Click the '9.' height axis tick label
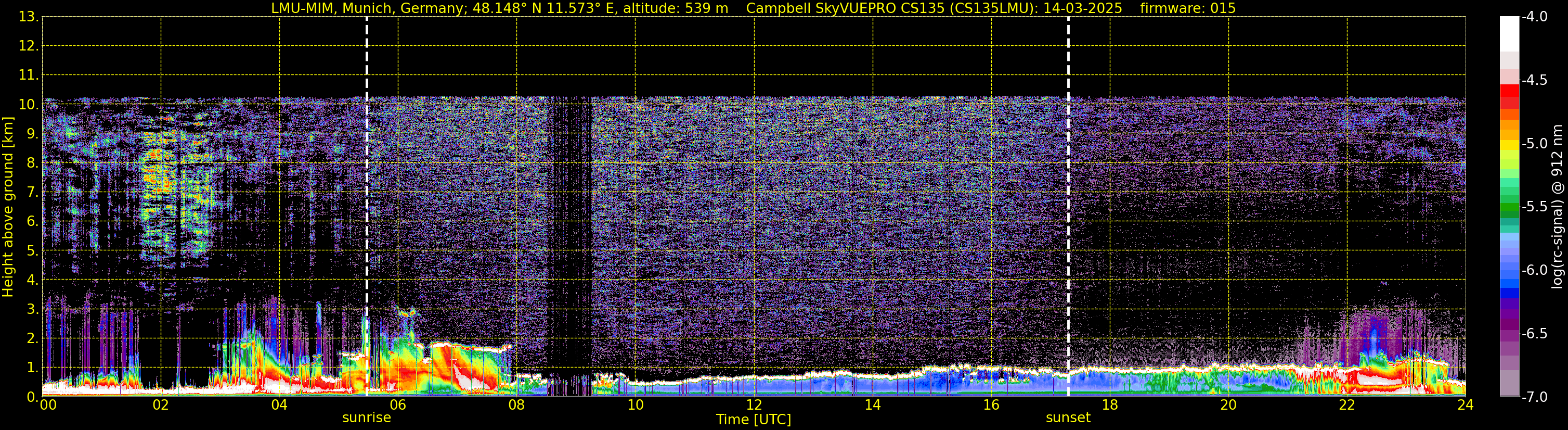This screenshot has height=430, width=1568. (x=32, y=134)
